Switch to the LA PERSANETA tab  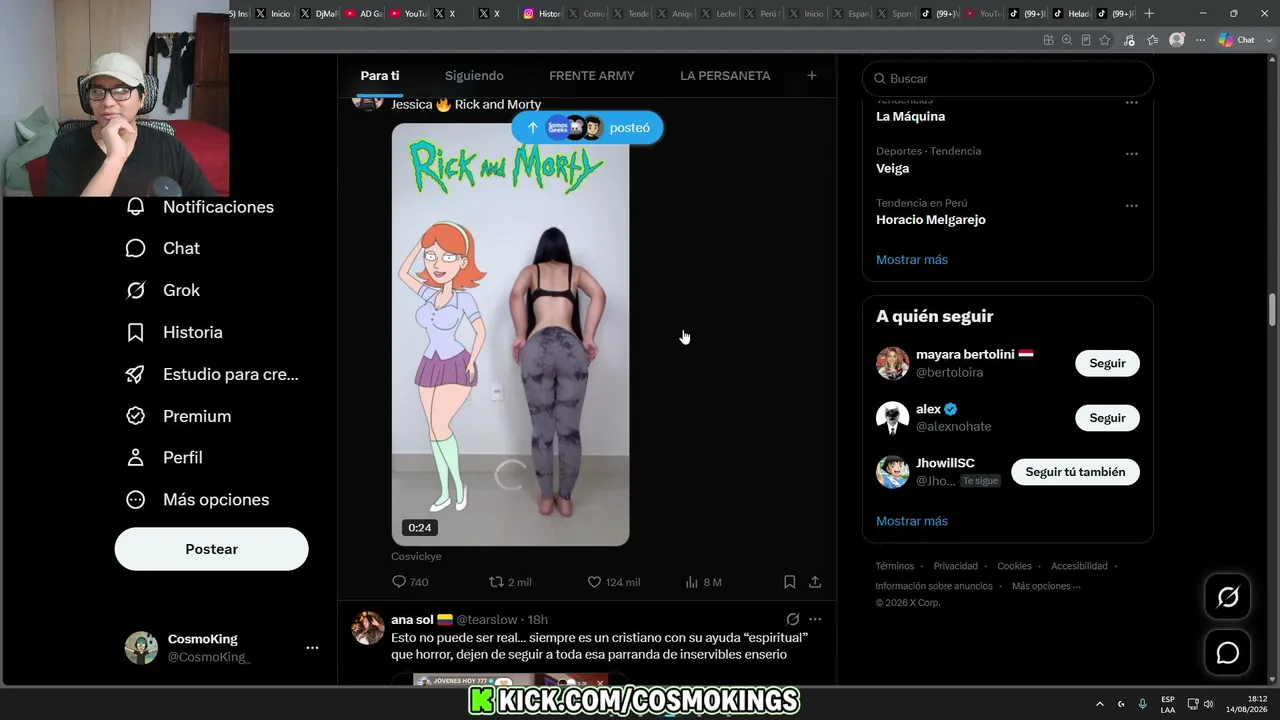pyautogui.click(x=725, y=76)
